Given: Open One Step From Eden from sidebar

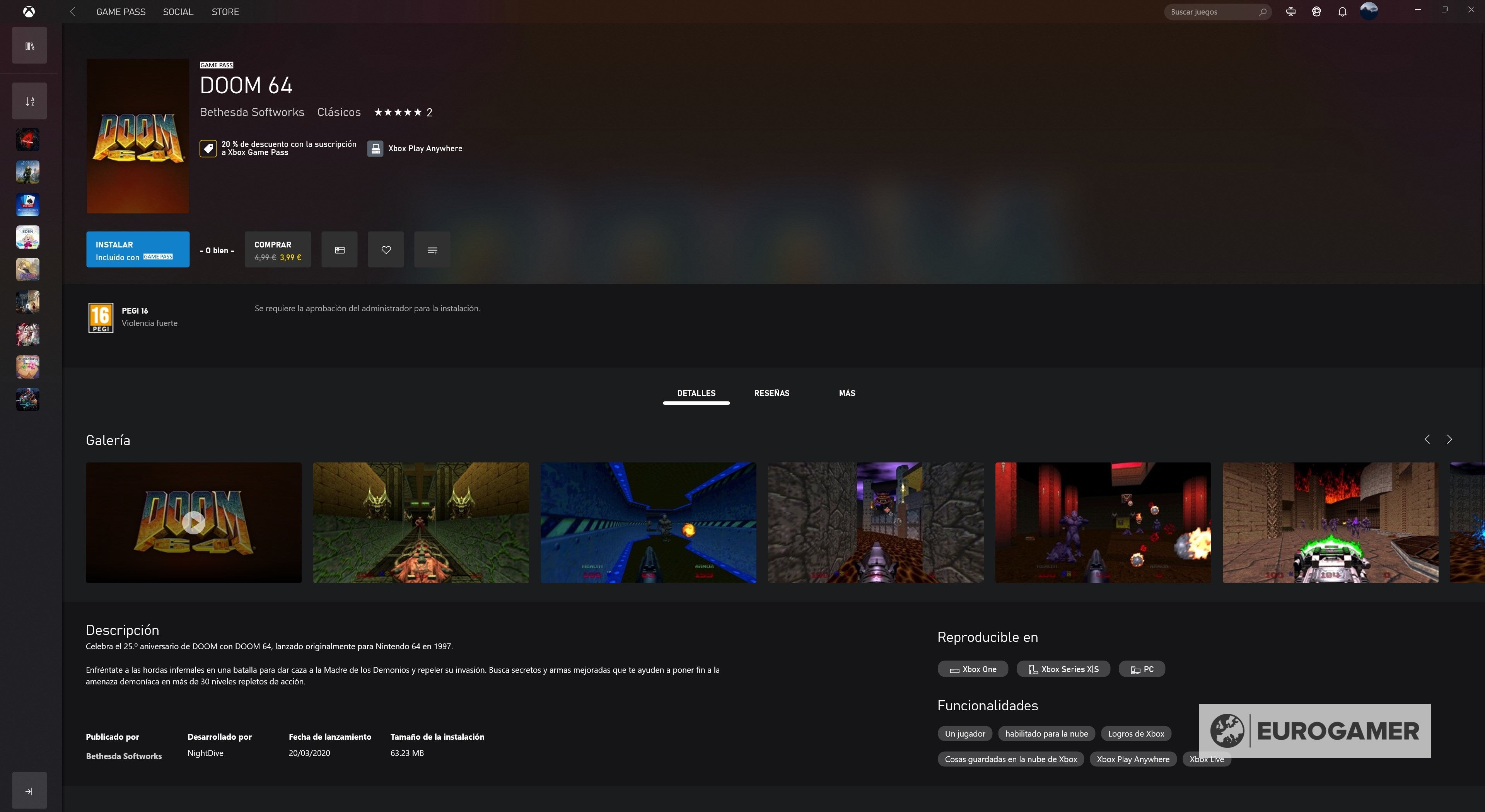Looking at the screenshot, I should click(x=28, y=237).
